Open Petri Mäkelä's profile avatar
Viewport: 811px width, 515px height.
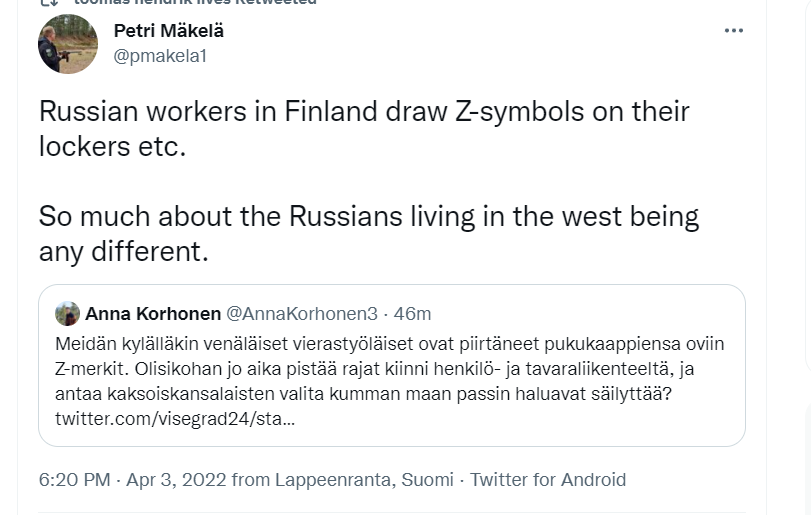click(x=68, y=44)
